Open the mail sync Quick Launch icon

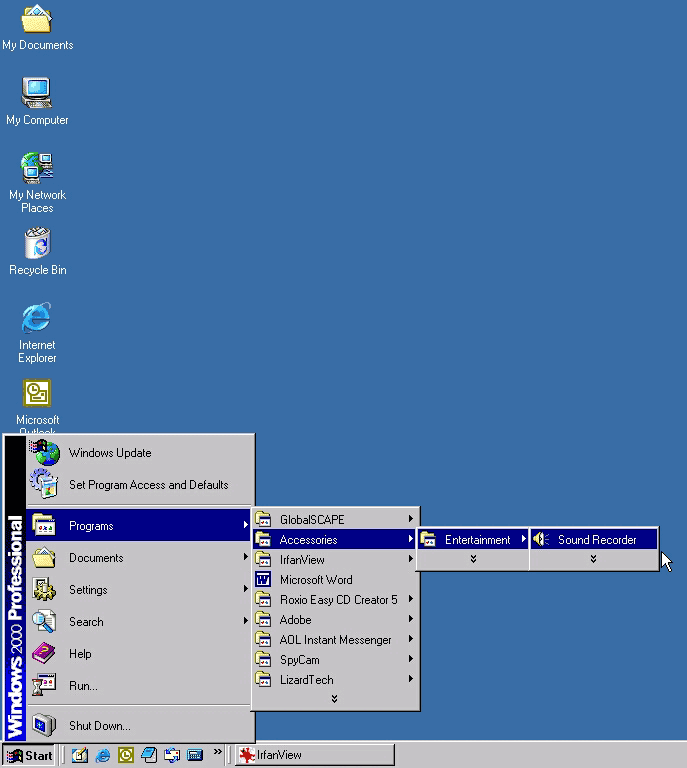point(172,755)
